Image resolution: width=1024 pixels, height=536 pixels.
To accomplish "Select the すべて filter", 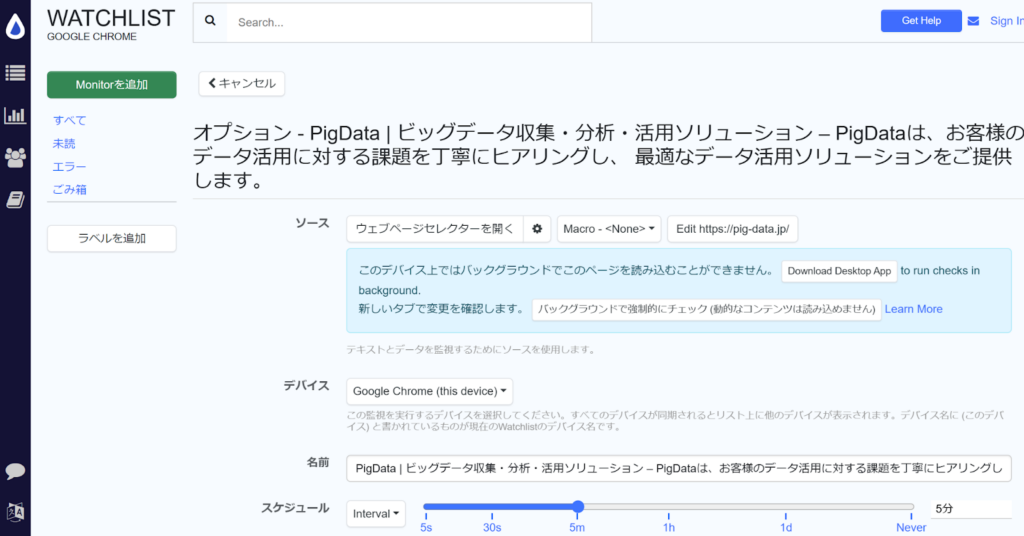I will tap(69, 120).
